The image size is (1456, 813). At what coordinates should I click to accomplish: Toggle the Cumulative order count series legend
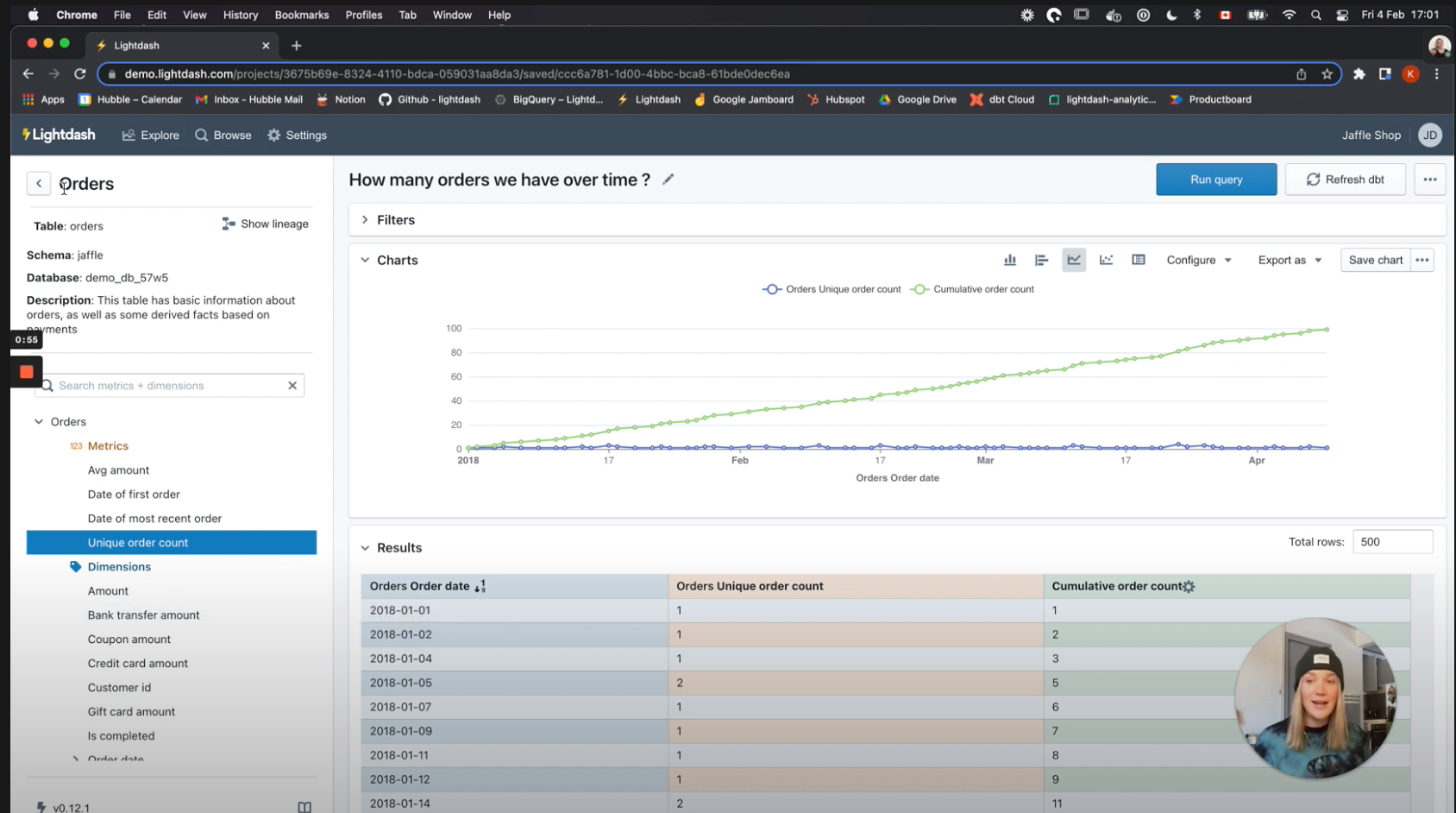pos(972,289)
